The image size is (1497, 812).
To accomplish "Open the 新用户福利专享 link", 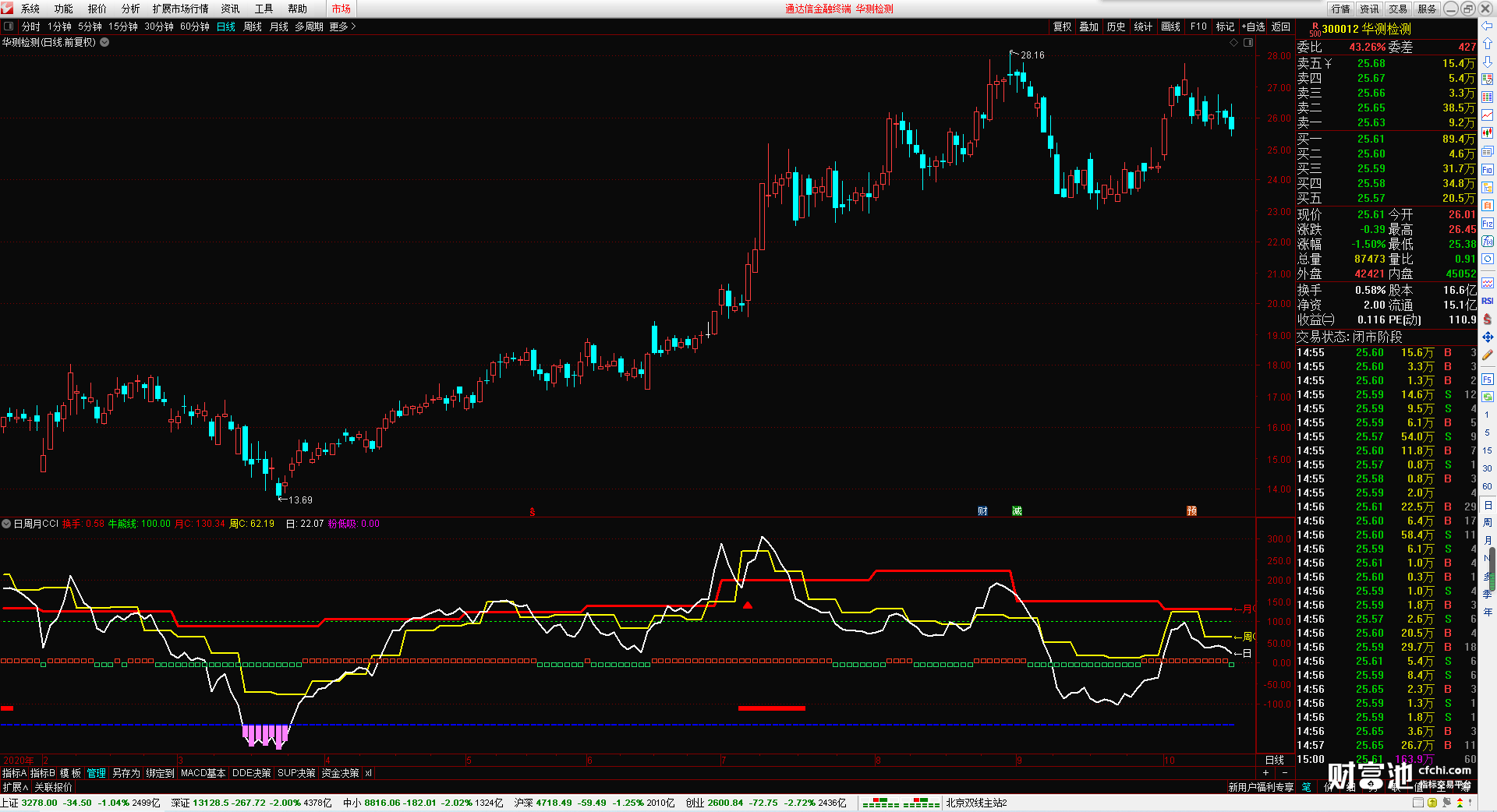I will pyautogui.click(x=1261, y=787).
